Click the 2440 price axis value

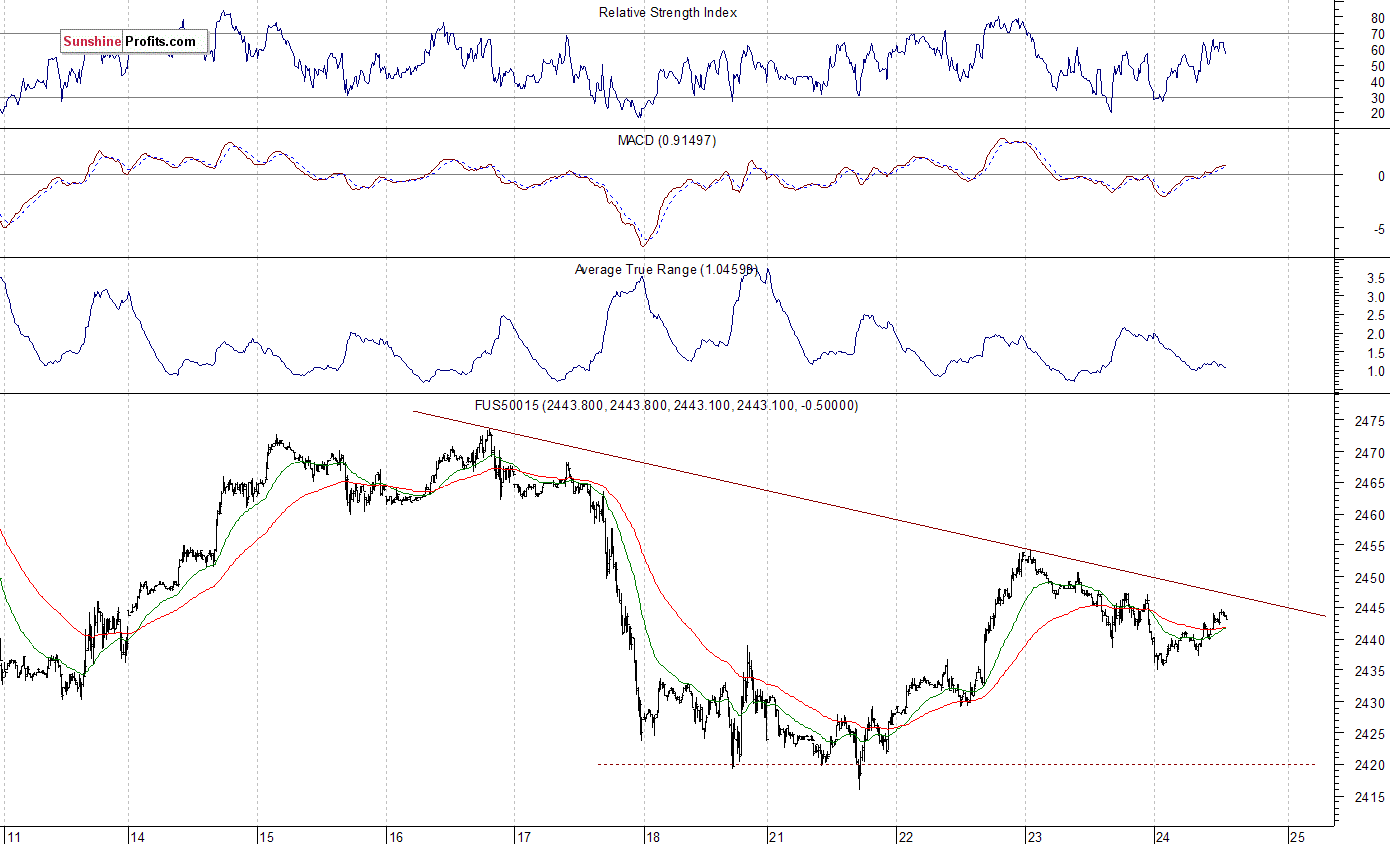(1372, 641)
